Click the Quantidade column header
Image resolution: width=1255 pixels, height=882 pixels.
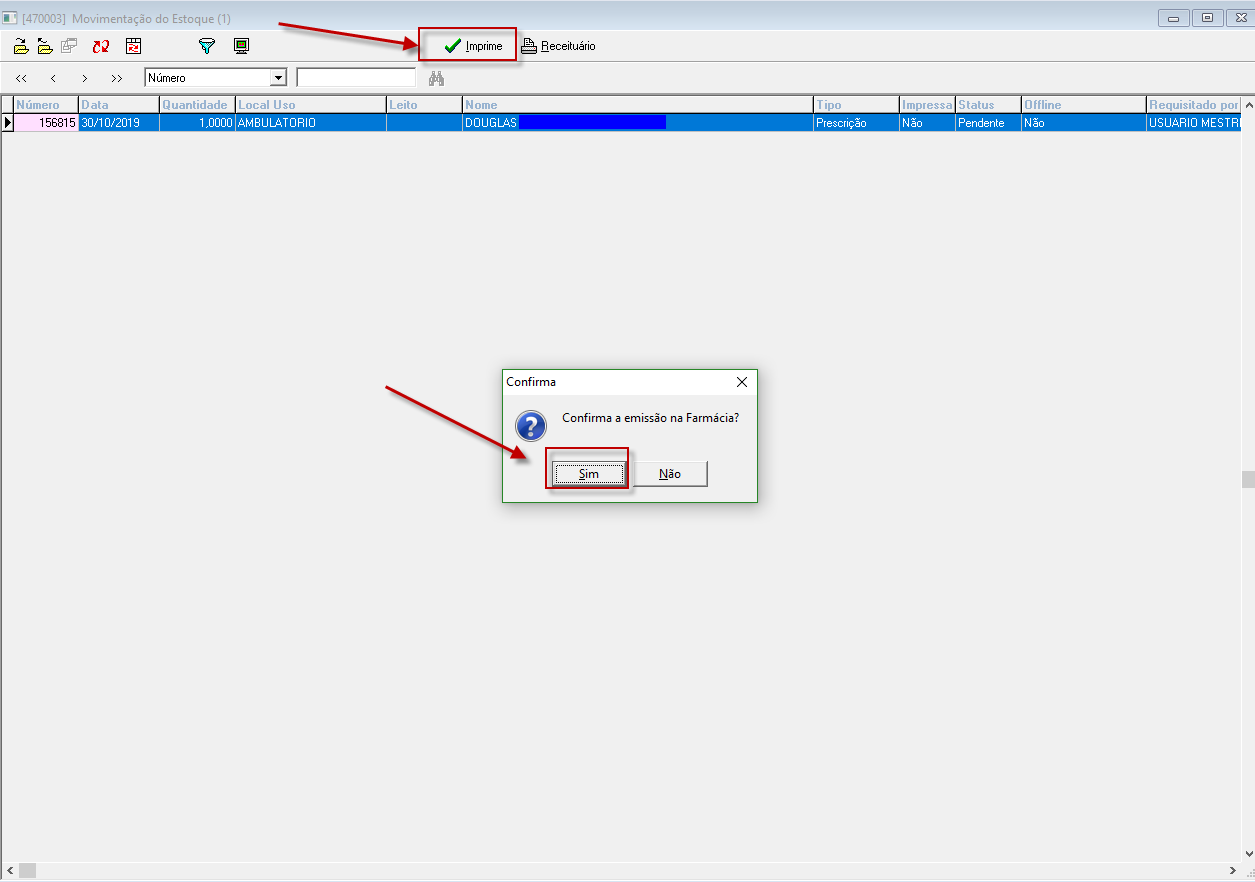197,105
